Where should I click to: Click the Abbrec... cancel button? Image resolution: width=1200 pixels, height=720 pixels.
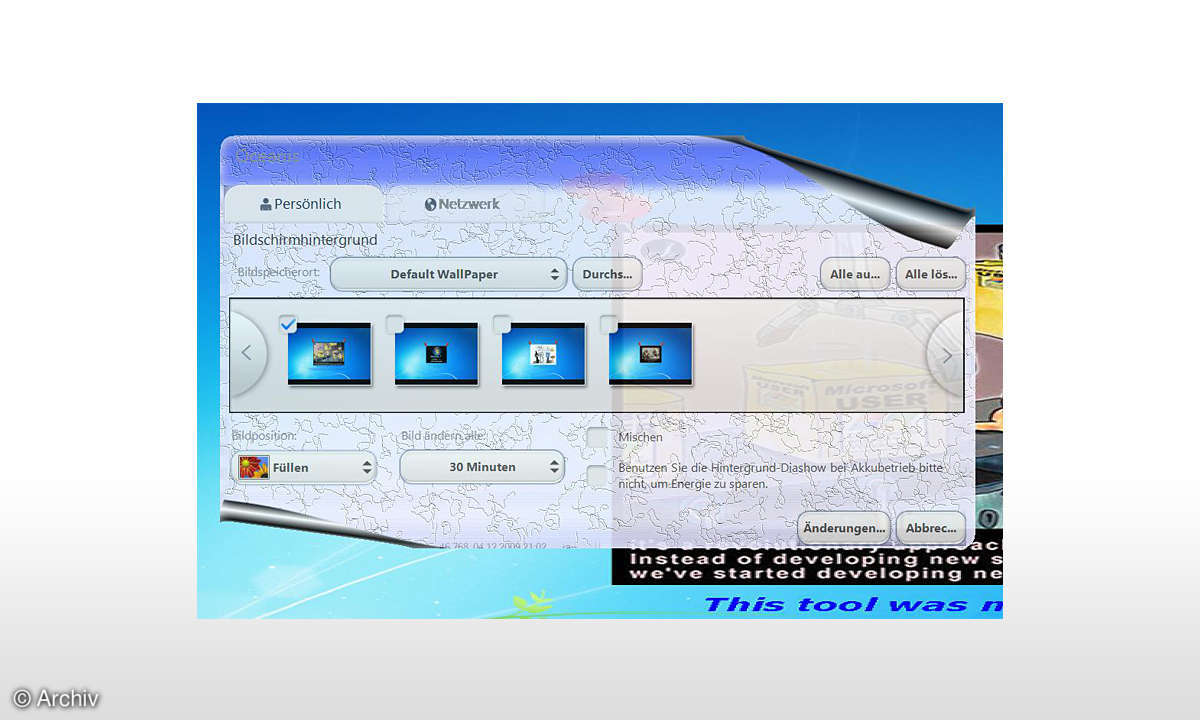point(931,527)
